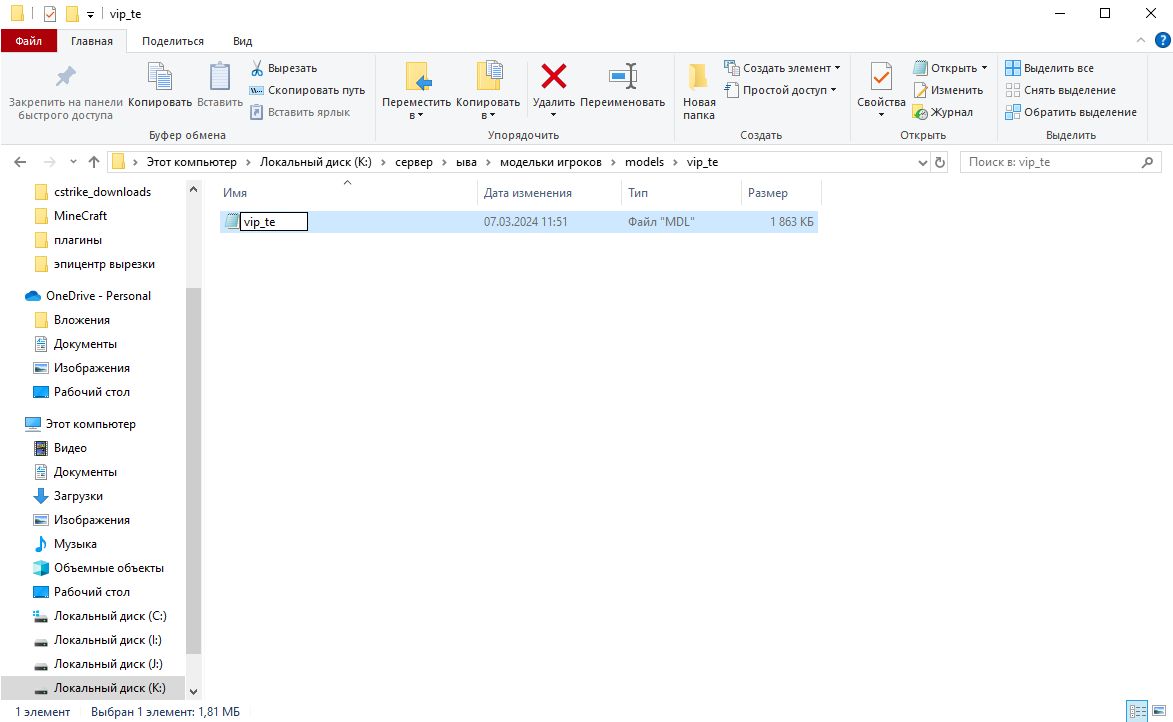
Task: Expand the address bar history dropdown
Action: (922, 162)
